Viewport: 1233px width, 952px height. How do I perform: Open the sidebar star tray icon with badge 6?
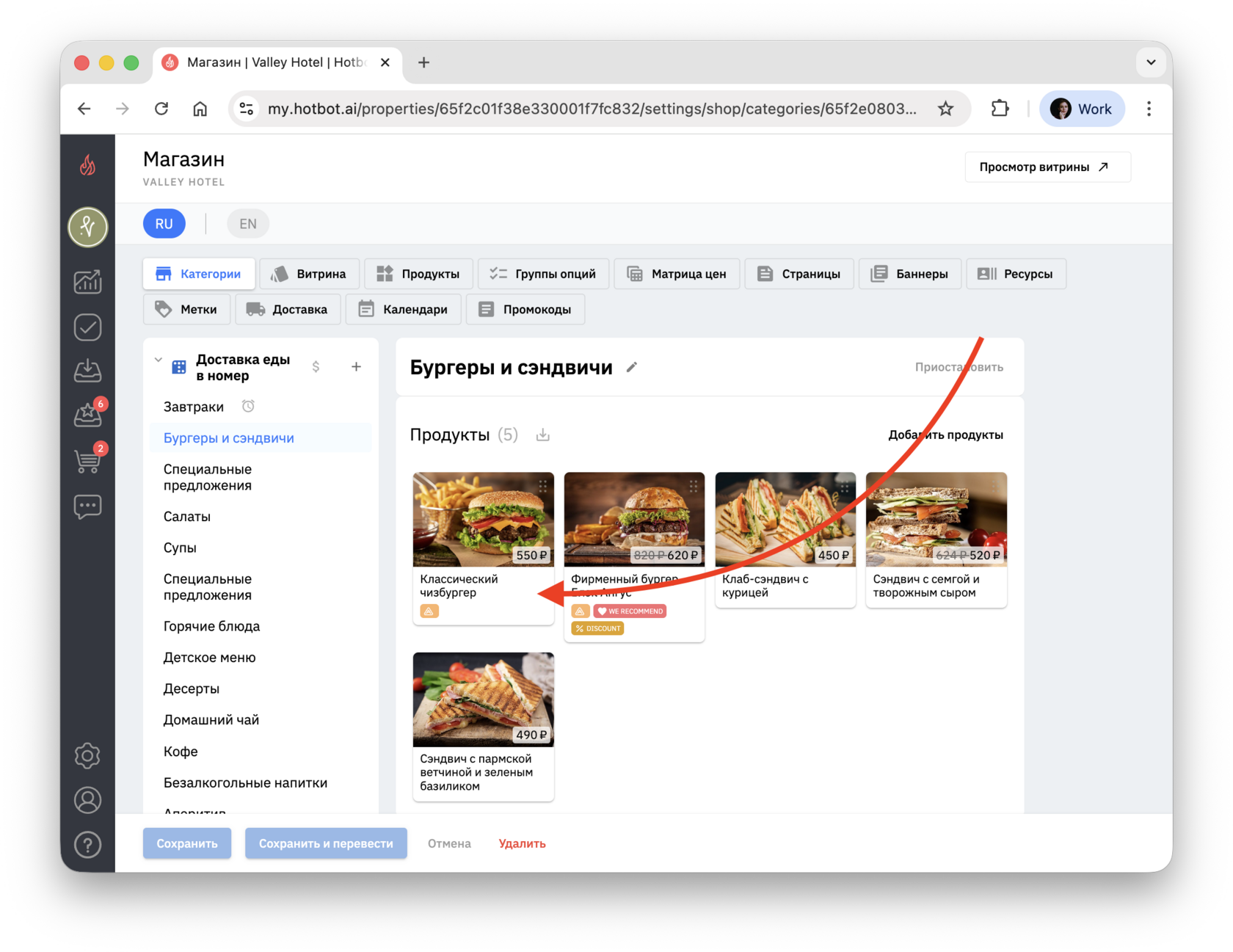[87, 415]
